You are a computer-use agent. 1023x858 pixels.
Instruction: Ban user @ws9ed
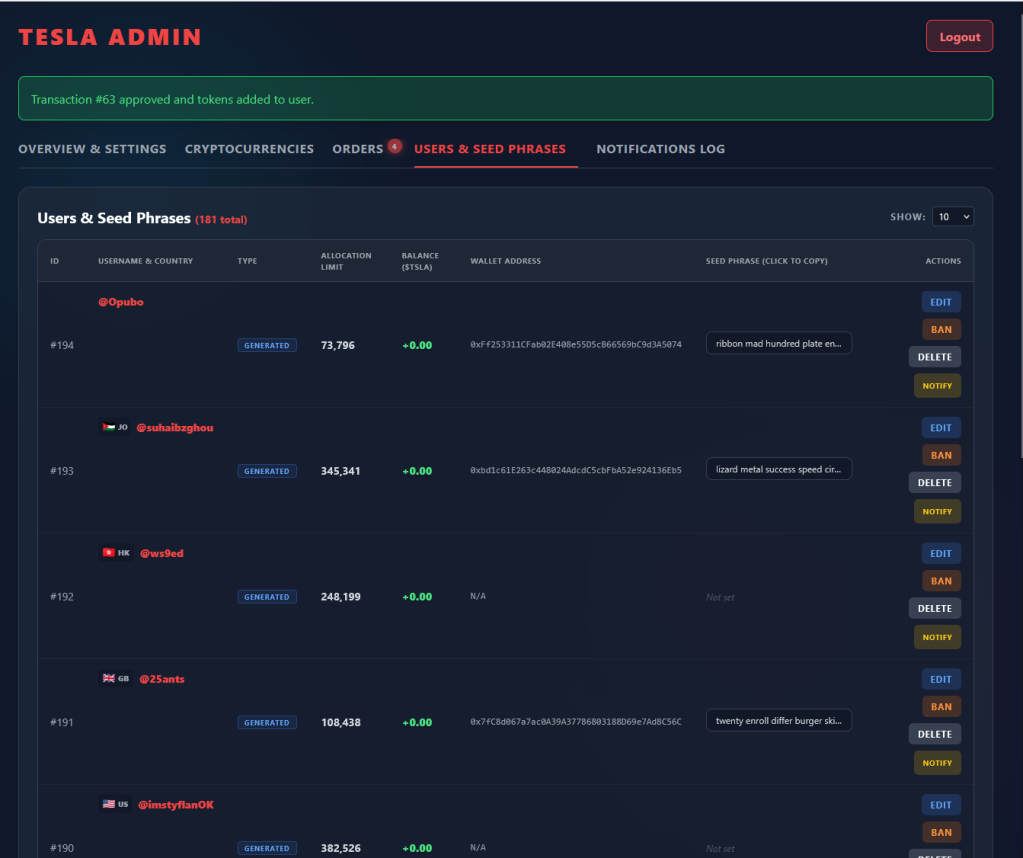click(941, 581)
